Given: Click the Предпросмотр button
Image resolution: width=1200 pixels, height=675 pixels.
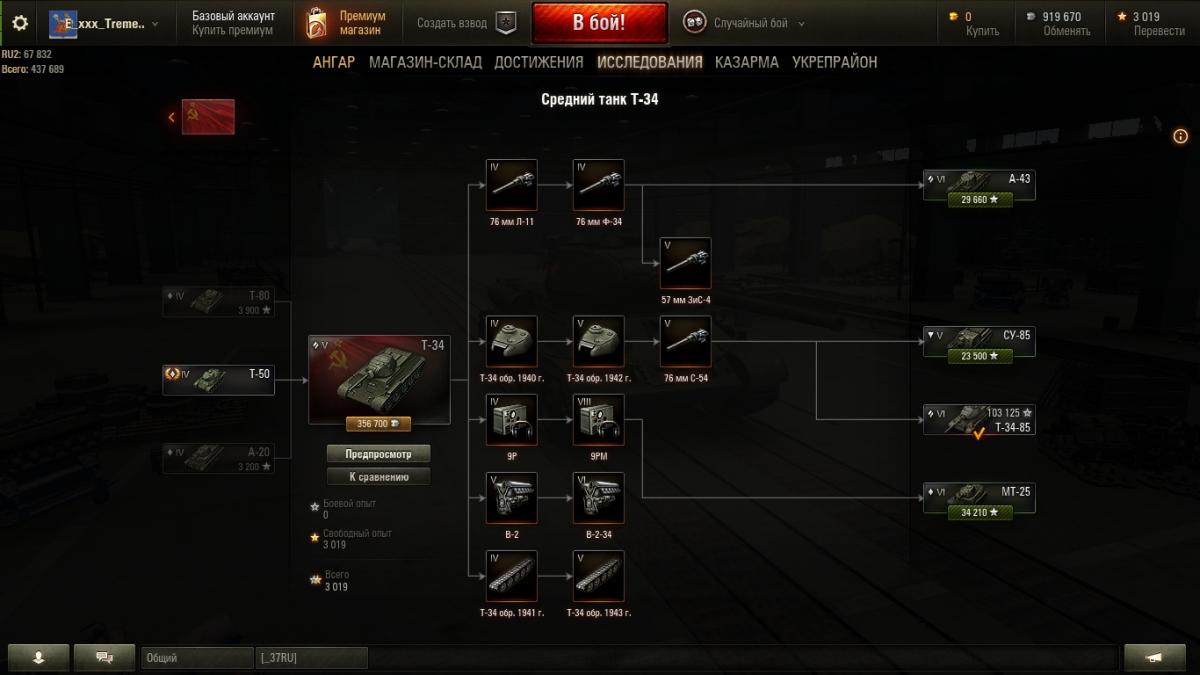Looking at the screenshot, I should (379, 454).
